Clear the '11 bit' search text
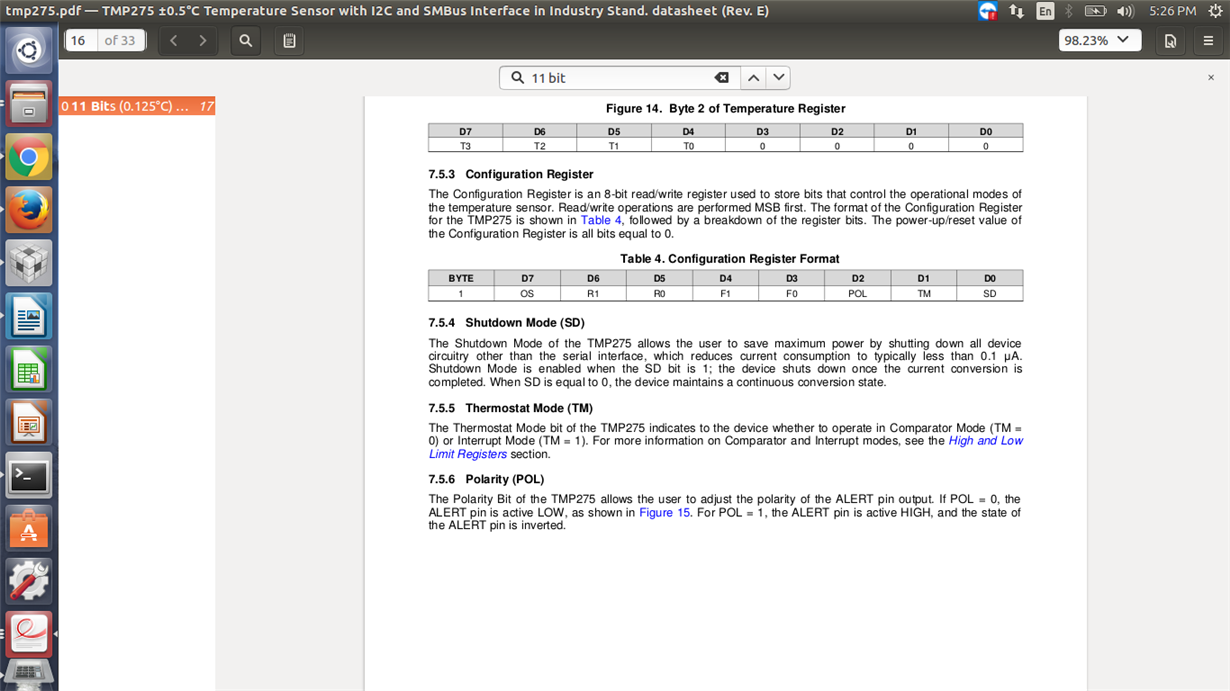 point(721,78)
